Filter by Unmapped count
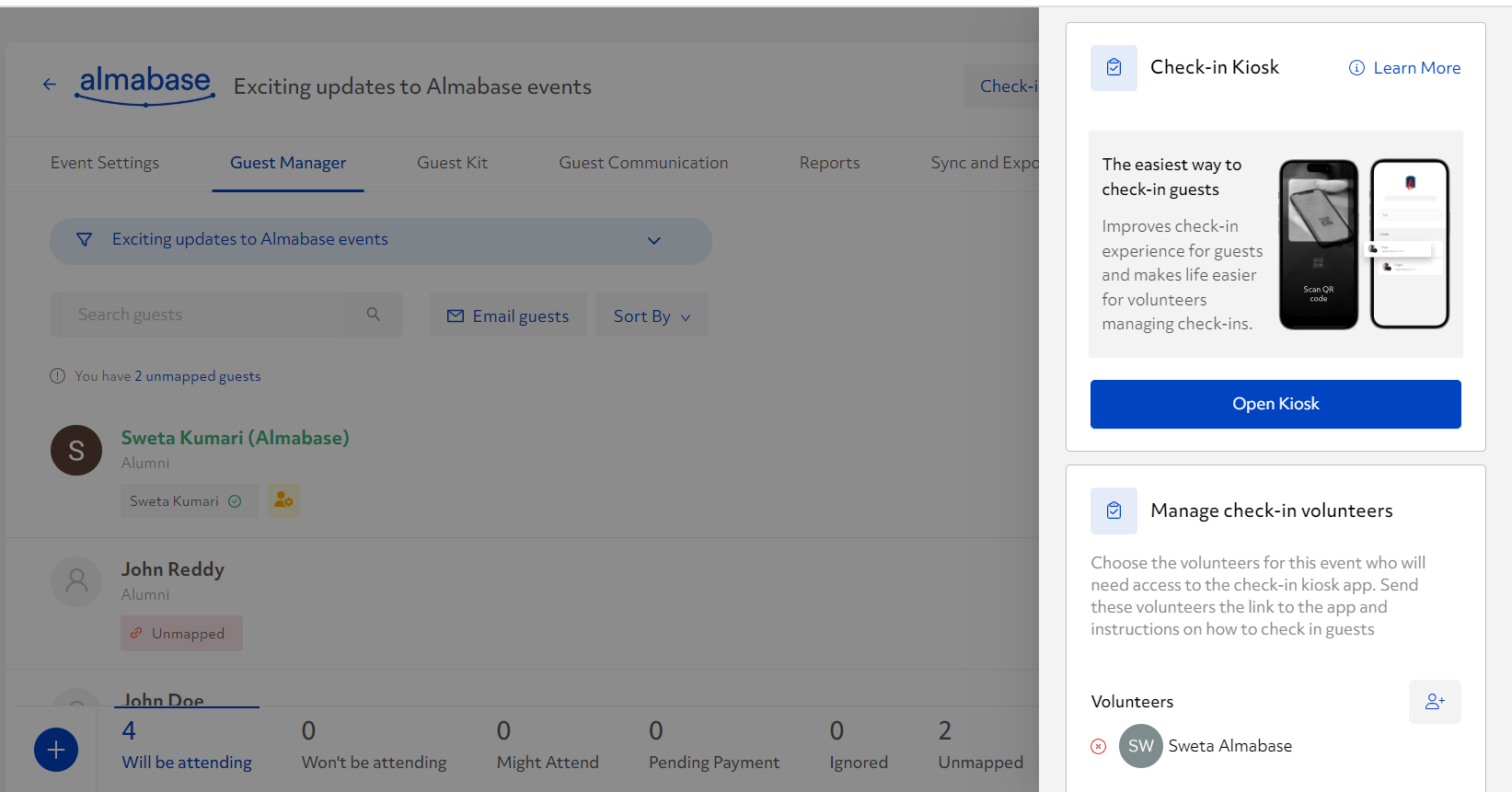The height and width of the screenshot is (792, 1512). point(981,747)
